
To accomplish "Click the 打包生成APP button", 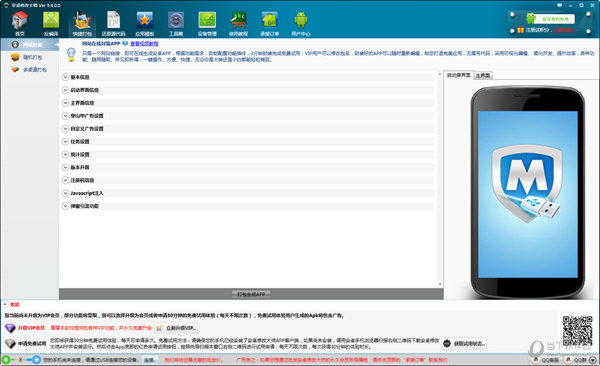I will click(x=251, y=294).
